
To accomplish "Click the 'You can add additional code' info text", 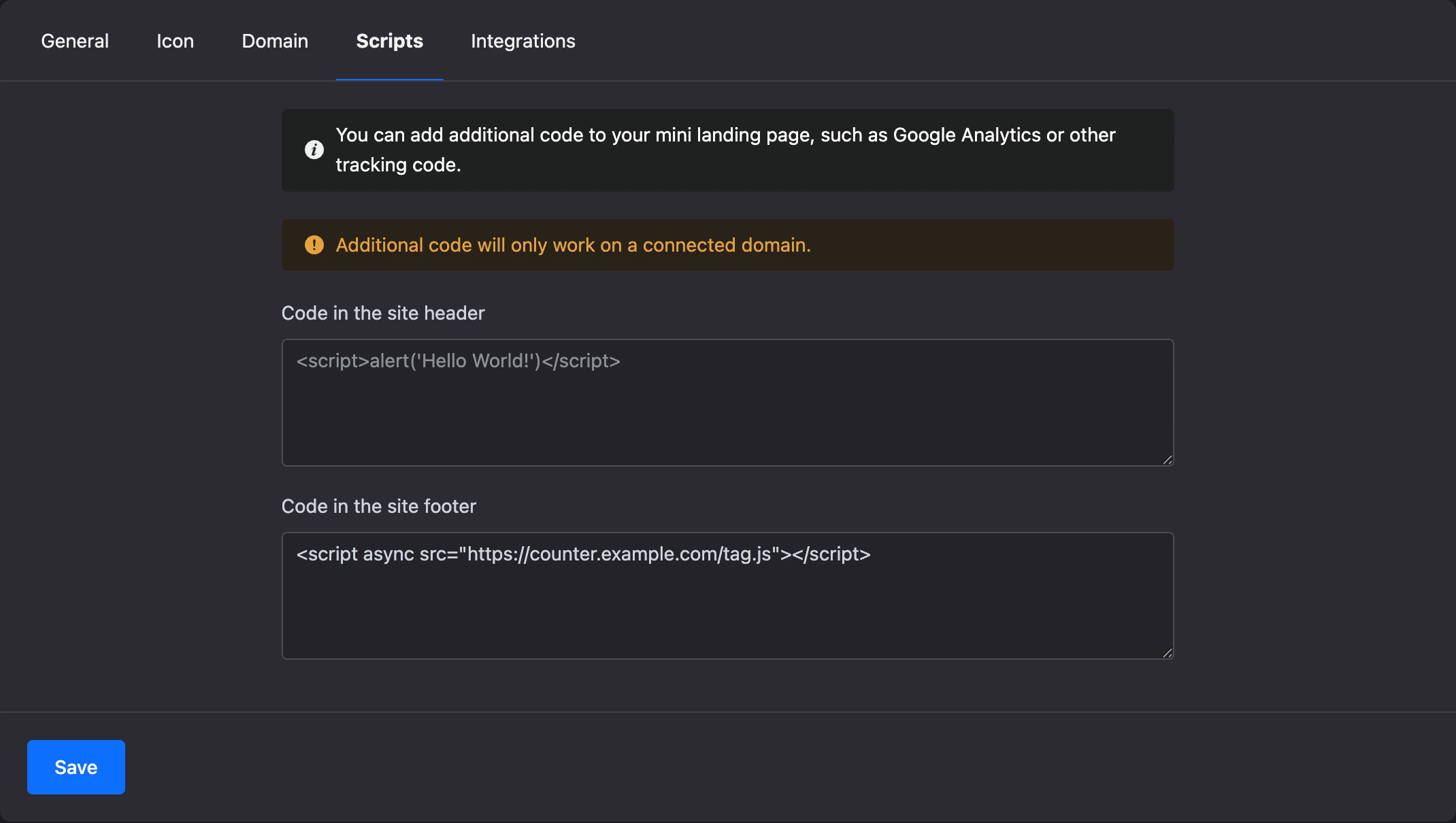I will (726, 150).
